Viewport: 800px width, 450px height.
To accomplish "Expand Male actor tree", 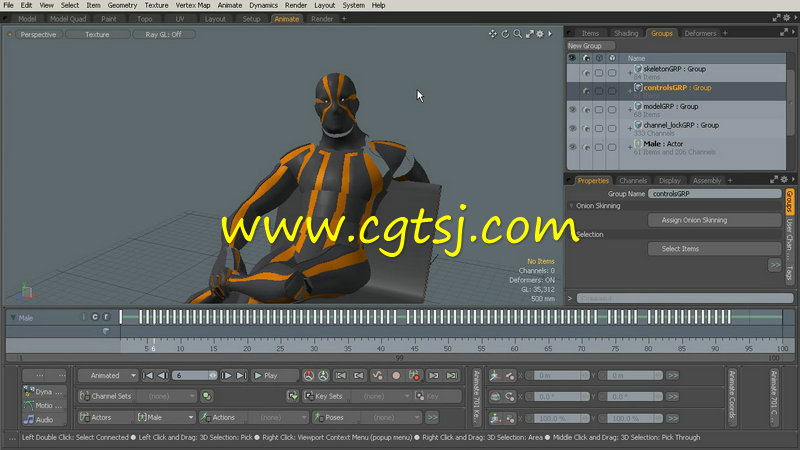I will tap(630, 147).
